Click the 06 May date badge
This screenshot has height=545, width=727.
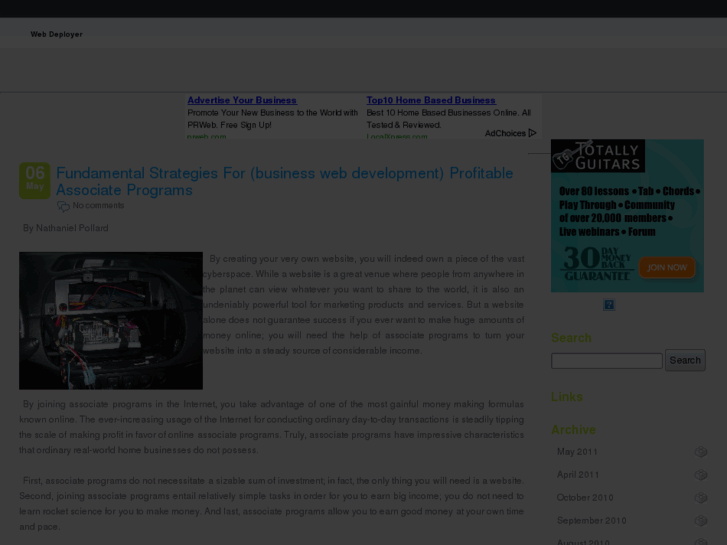tap(35, 180)
